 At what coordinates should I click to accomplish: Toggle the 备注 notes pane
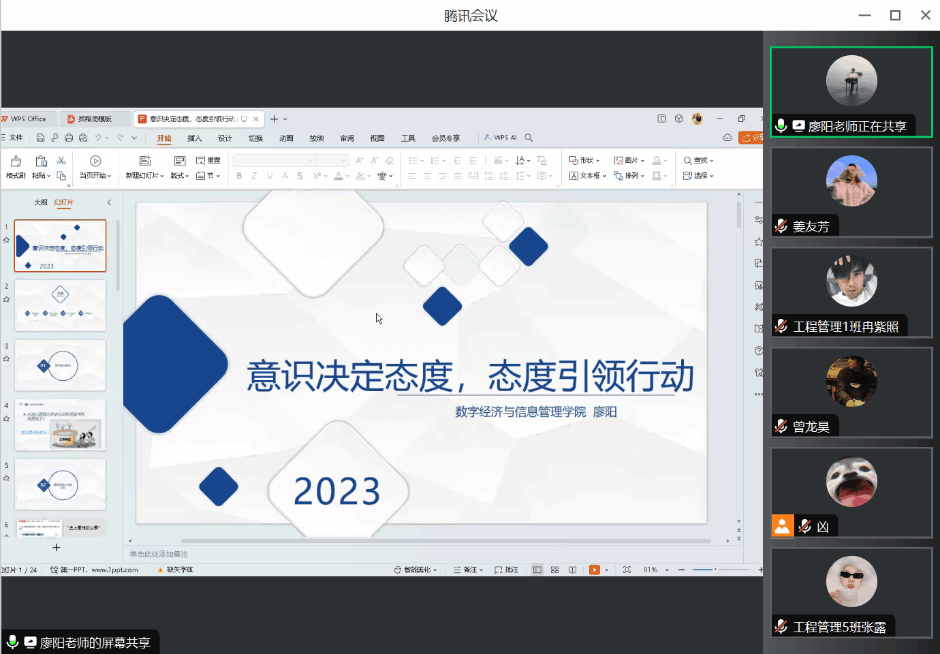(466, 569)
